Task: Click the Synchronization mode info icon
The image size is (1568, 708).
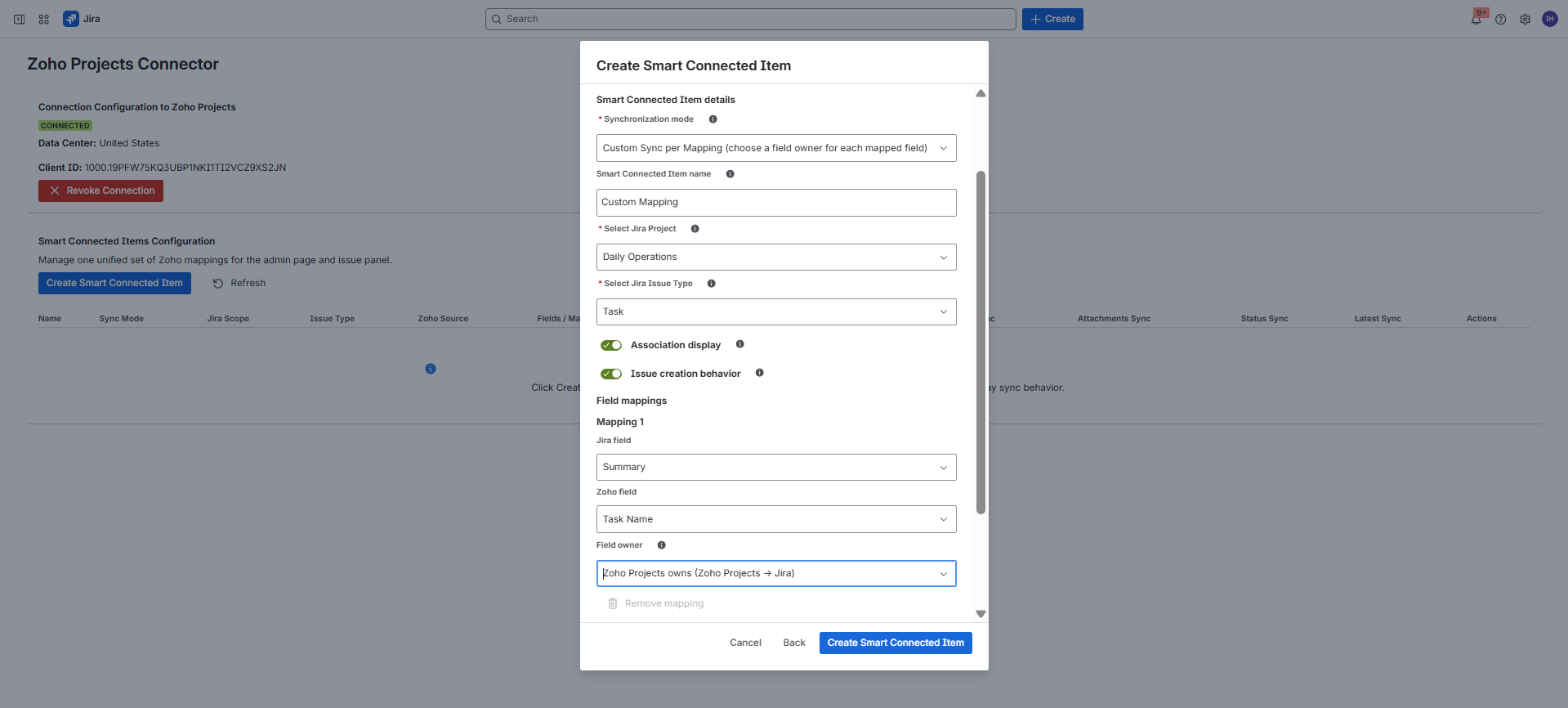Action: click(x=713, y=119)
